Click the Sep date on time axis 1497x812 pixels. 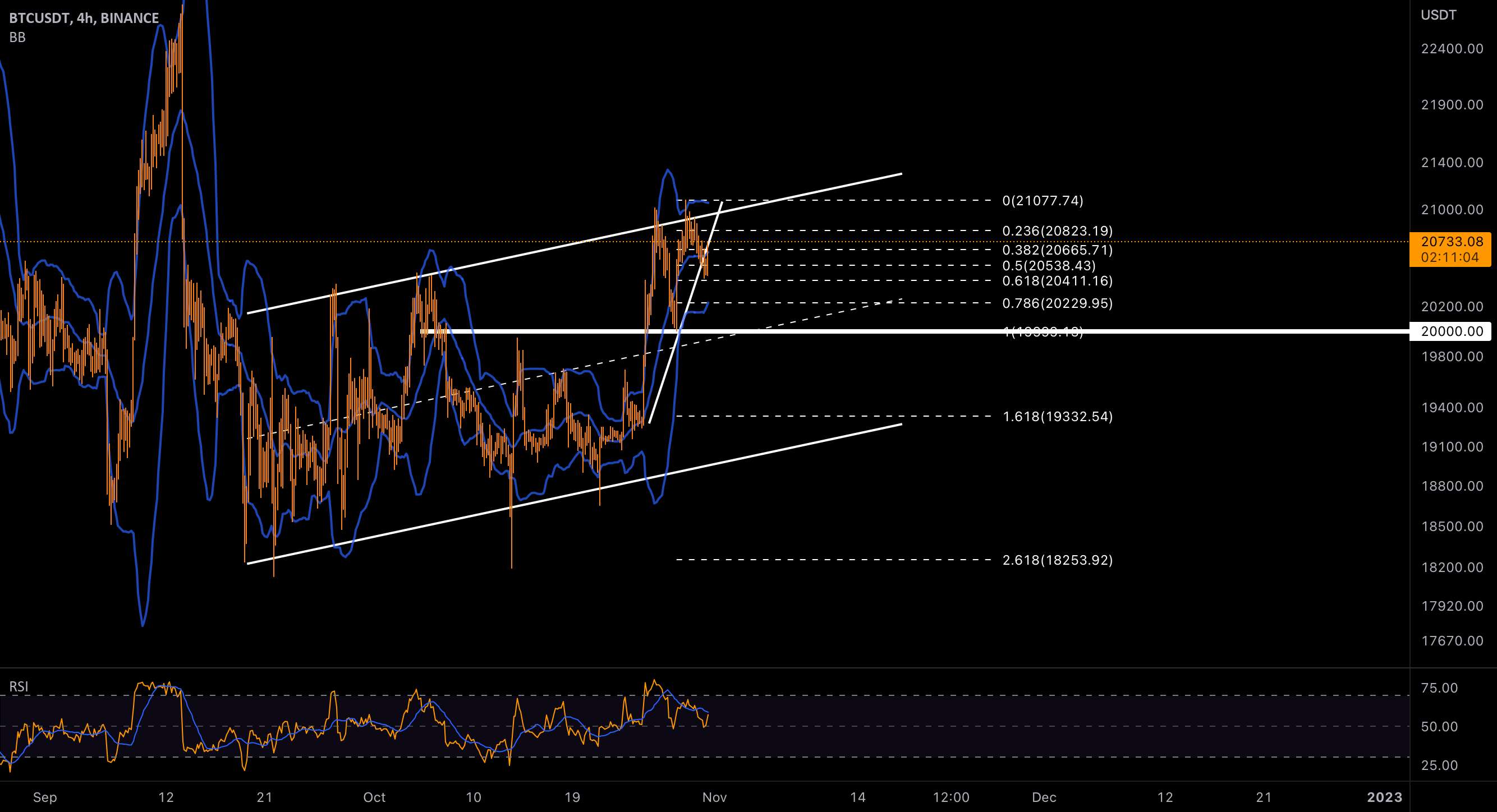[x=45, y=797]
